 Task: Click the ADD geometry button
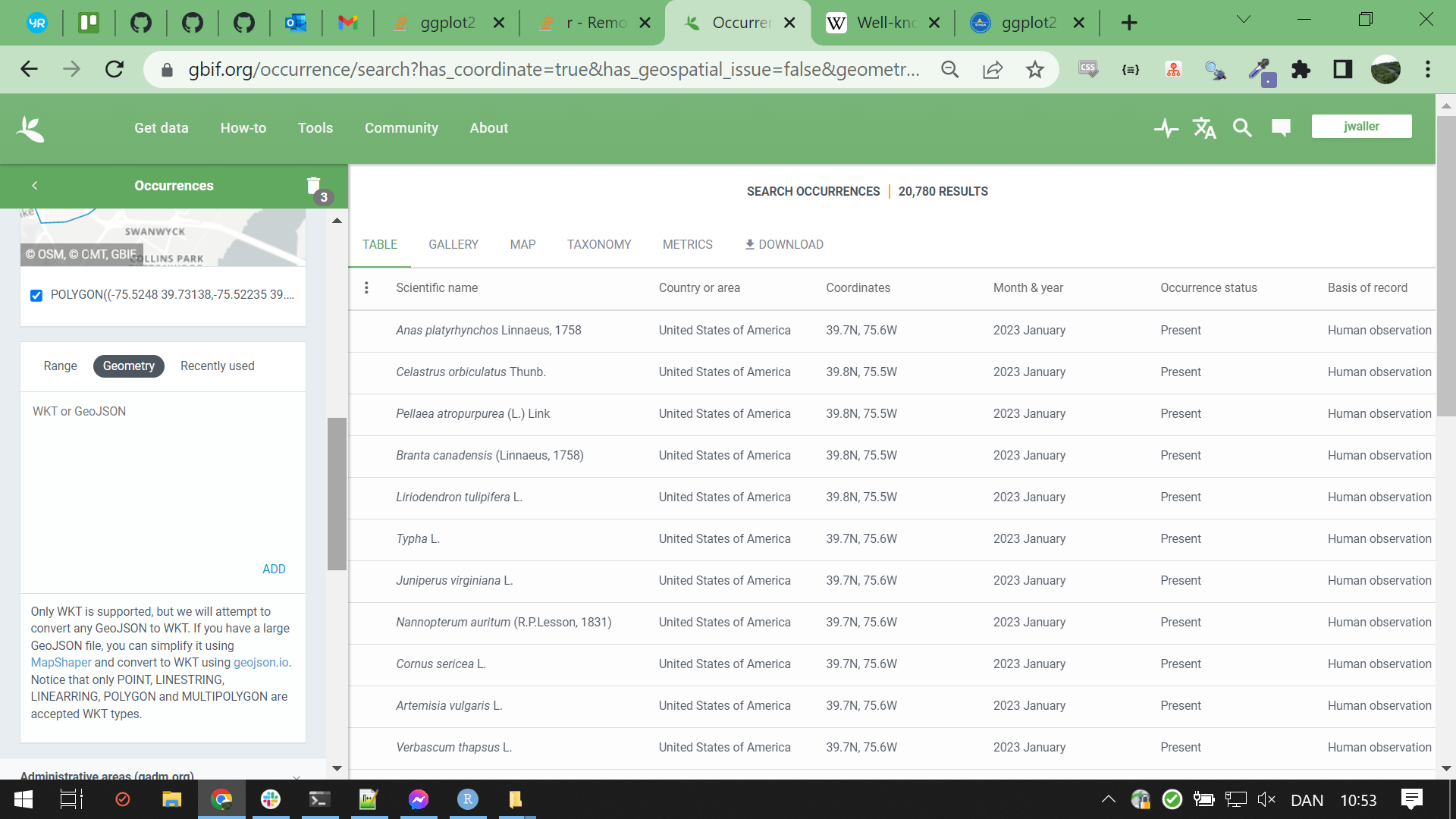pos(274,570)
